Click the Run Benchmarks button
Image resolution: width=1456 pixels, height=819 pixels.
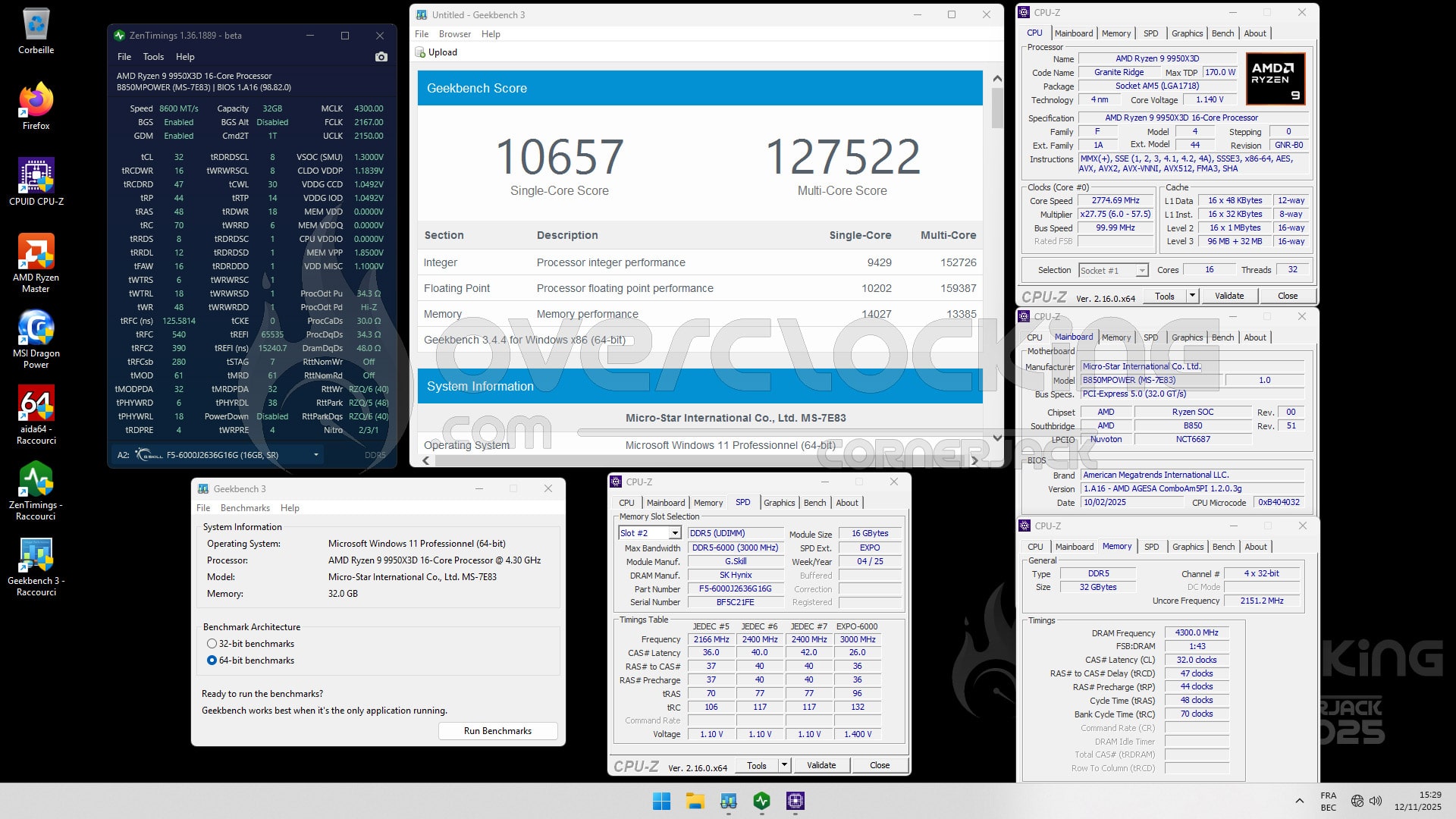click(498, 731)
